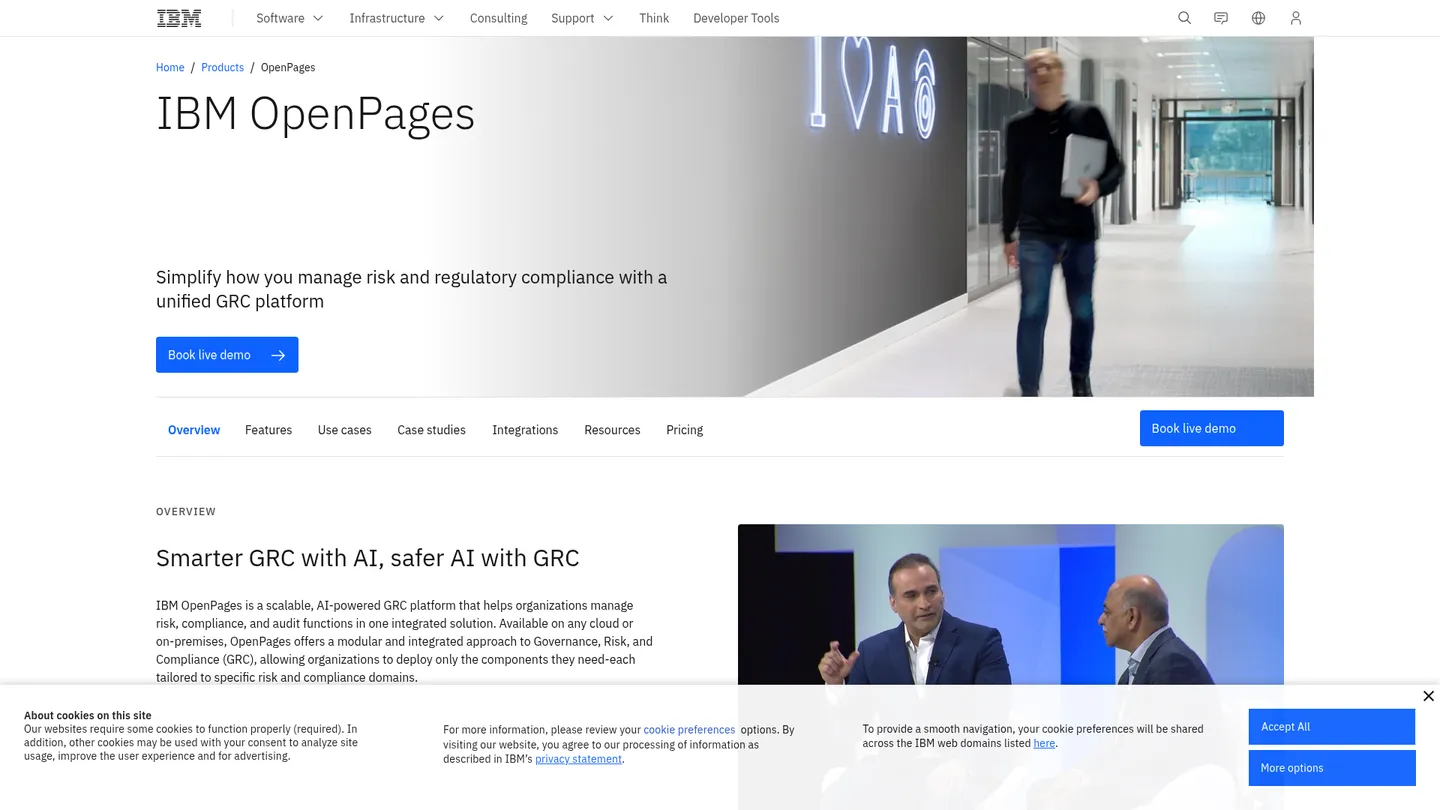1440x810 pixels.
Task: Select the Overview tab
Action: pyautogui.click(x=194, y=430)
